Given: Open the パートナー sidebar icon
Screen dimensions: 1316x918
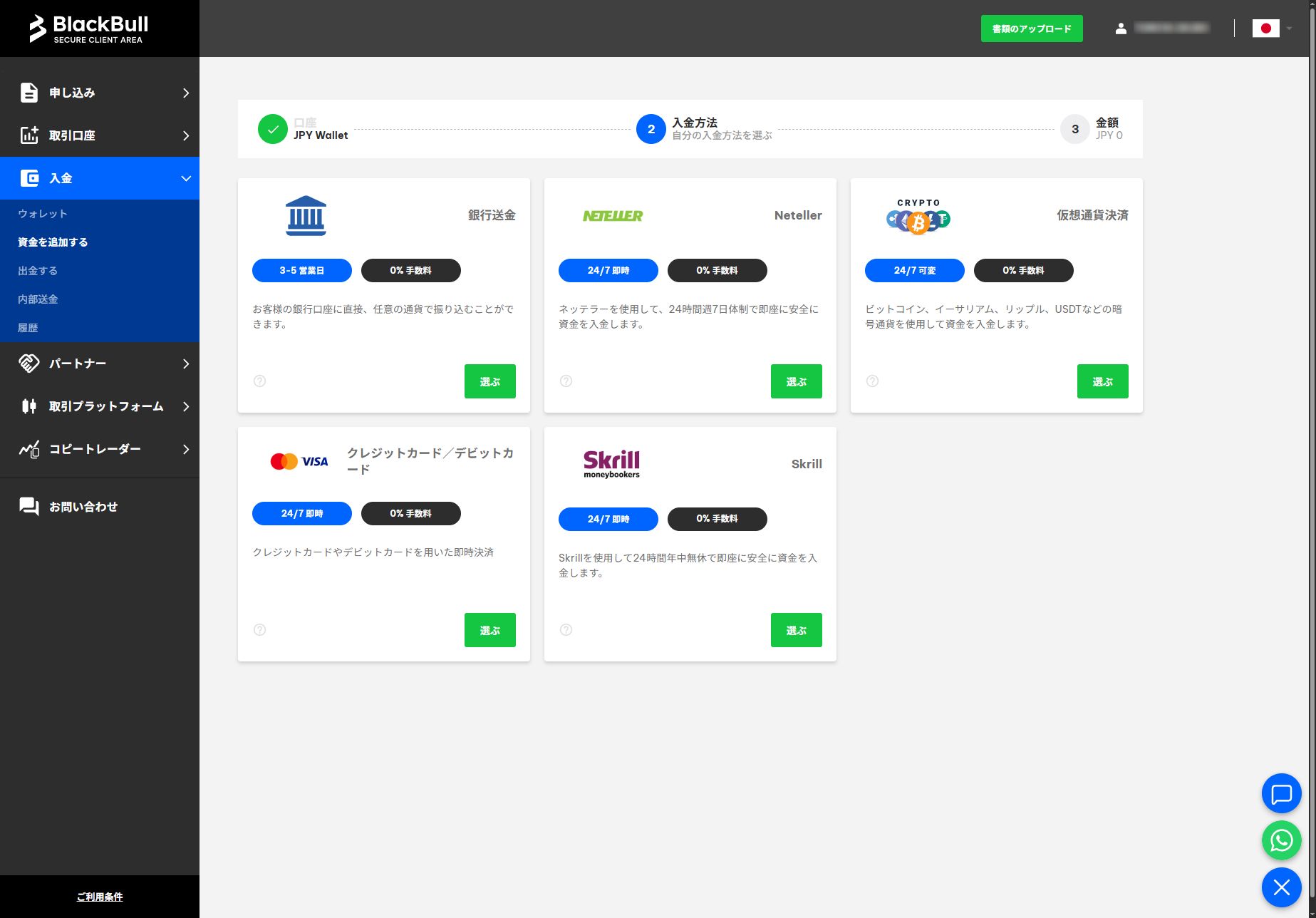Looking at the screenshot, I should (x=29, y=363).
